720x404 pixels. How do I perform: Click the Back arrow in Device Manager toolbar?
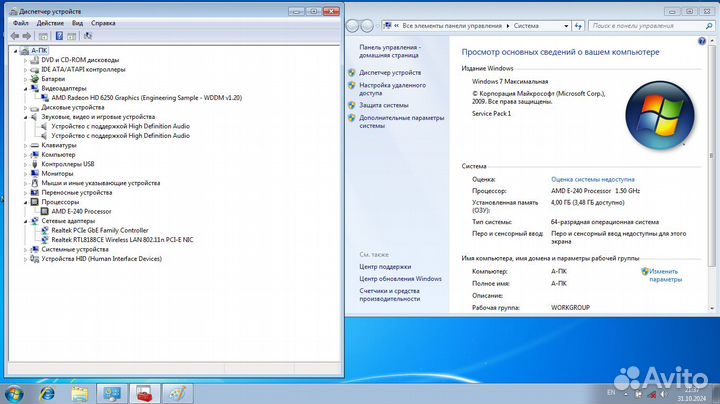[x=14, y=35]
